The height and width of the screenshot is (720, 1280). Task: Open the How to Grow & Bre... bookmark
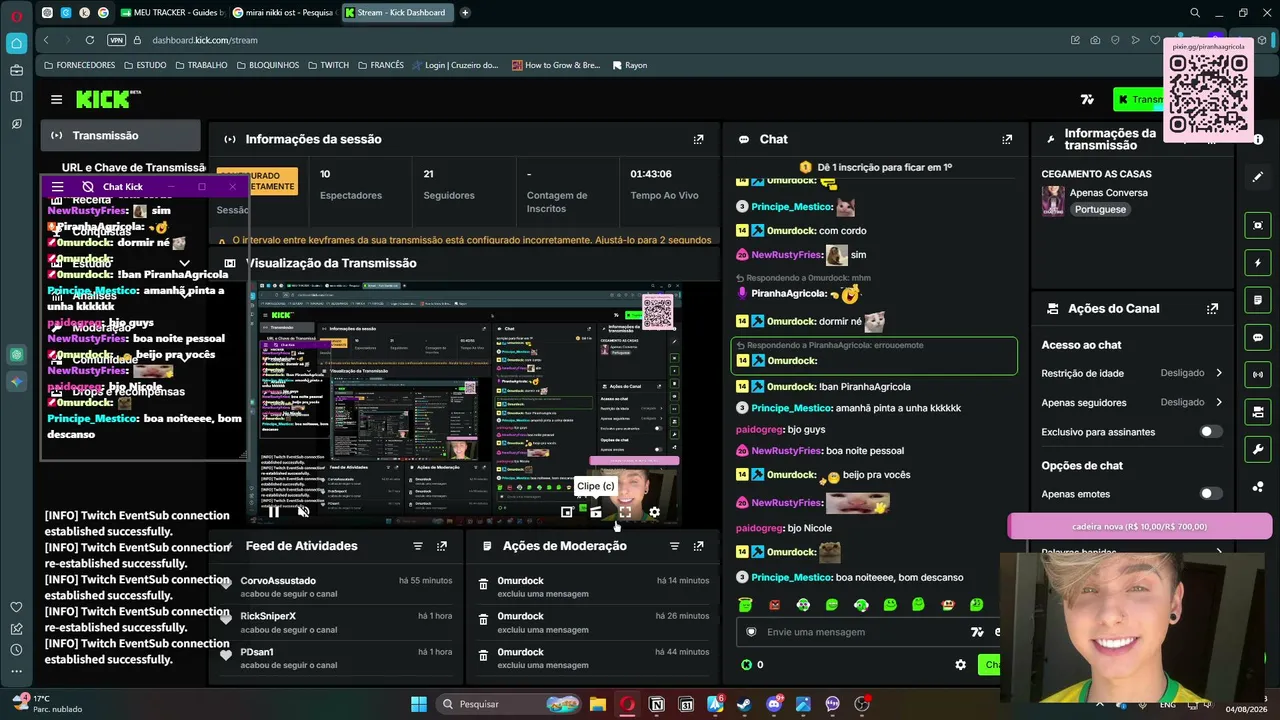(556, 65)
